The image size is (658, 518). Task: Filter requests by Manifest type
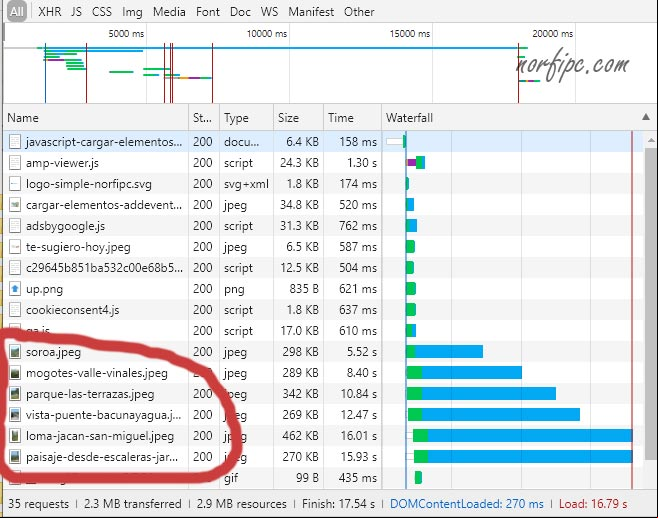(311, 12)
